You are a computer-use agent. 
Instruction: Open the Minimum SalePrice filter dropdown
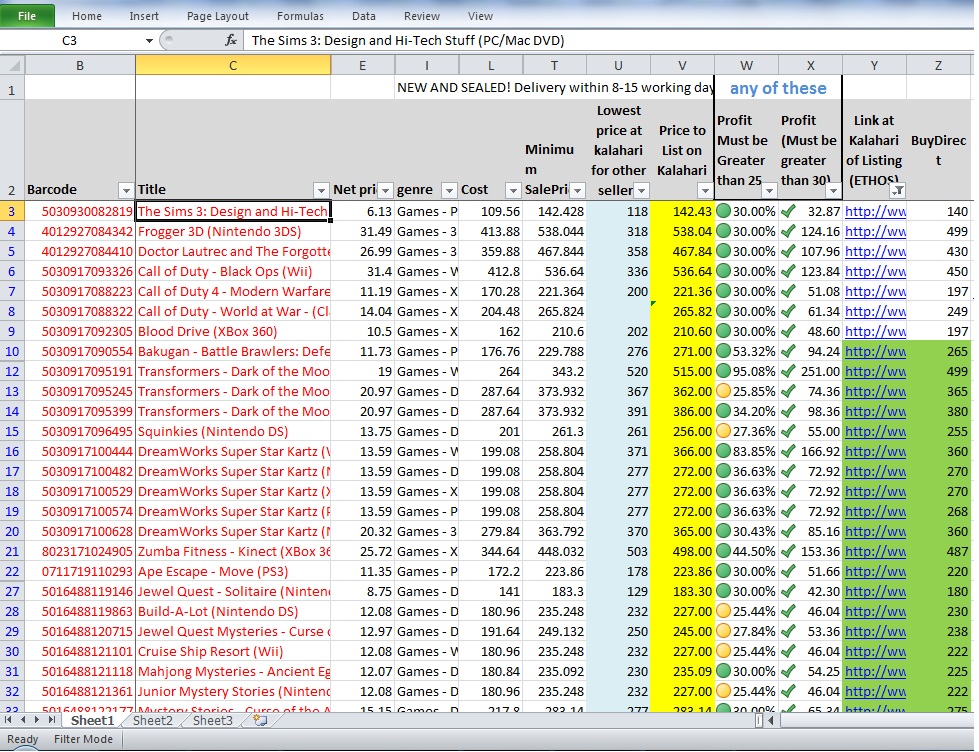point(578,190)
